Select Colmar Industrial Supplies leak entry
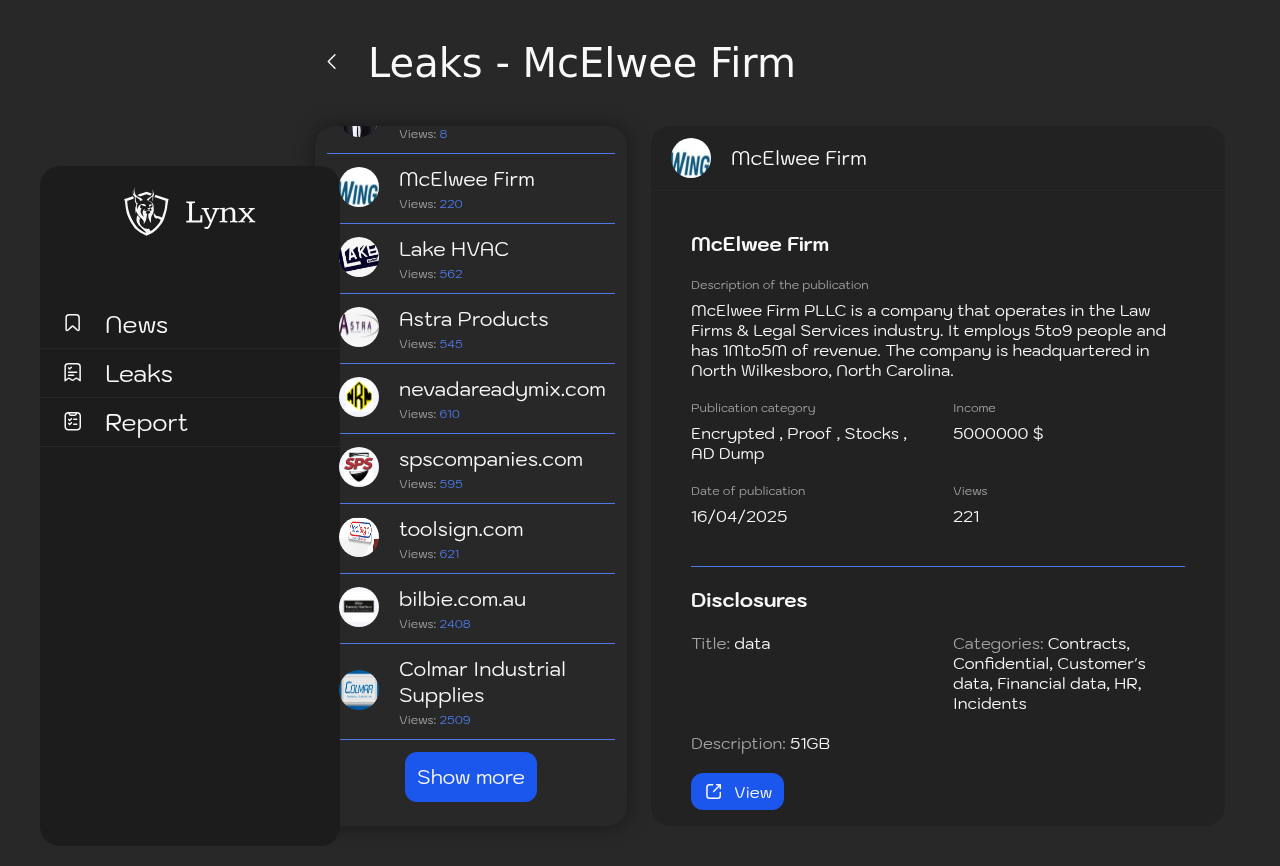The height and width of the screenshot is (866, 1280). click(x=471, y=692)
